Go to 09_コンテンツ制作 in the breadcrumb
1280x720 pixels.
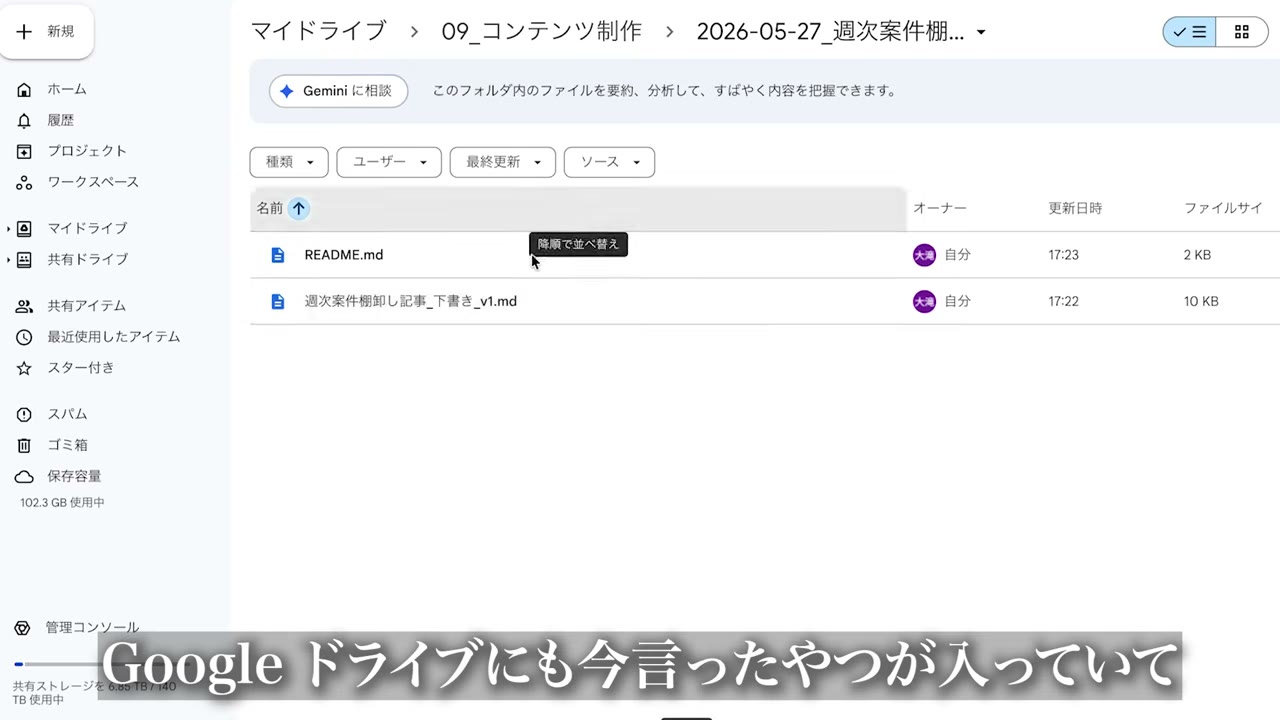coord(542,31)
